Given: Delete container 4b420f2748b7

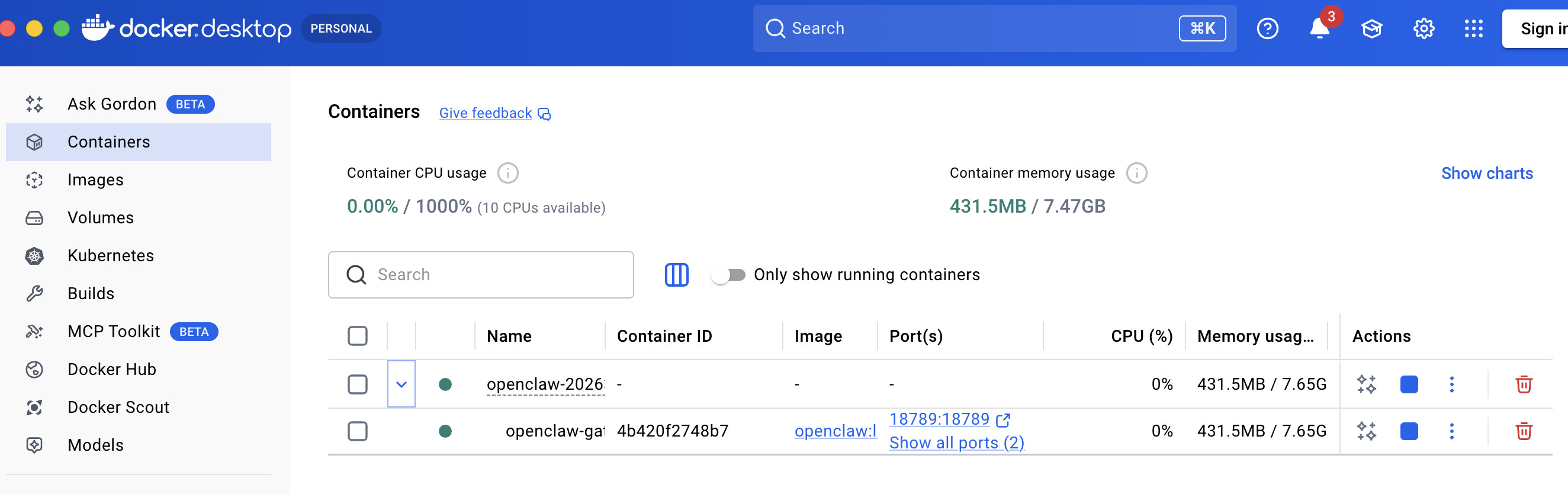Looking at the screenshot, I should click(1523, 431).
